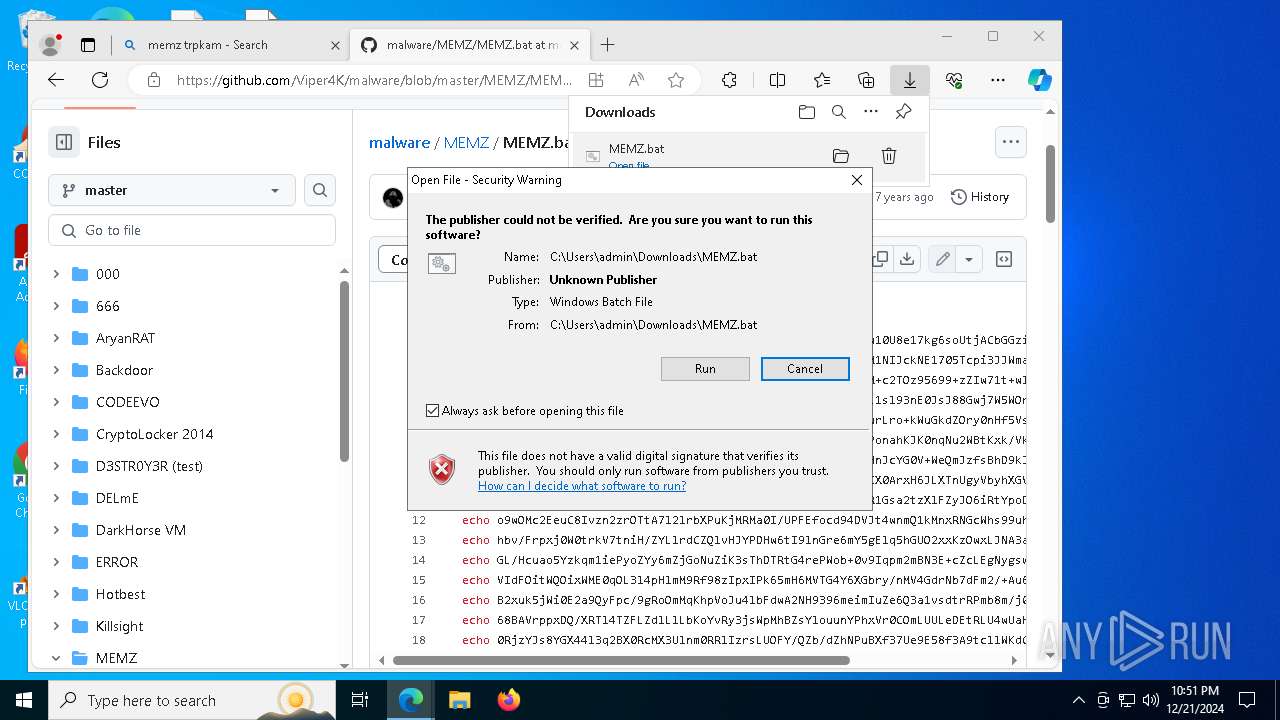Click the Go to file input field
This screenshot has width=1280, height=720.
coord(192,230)
